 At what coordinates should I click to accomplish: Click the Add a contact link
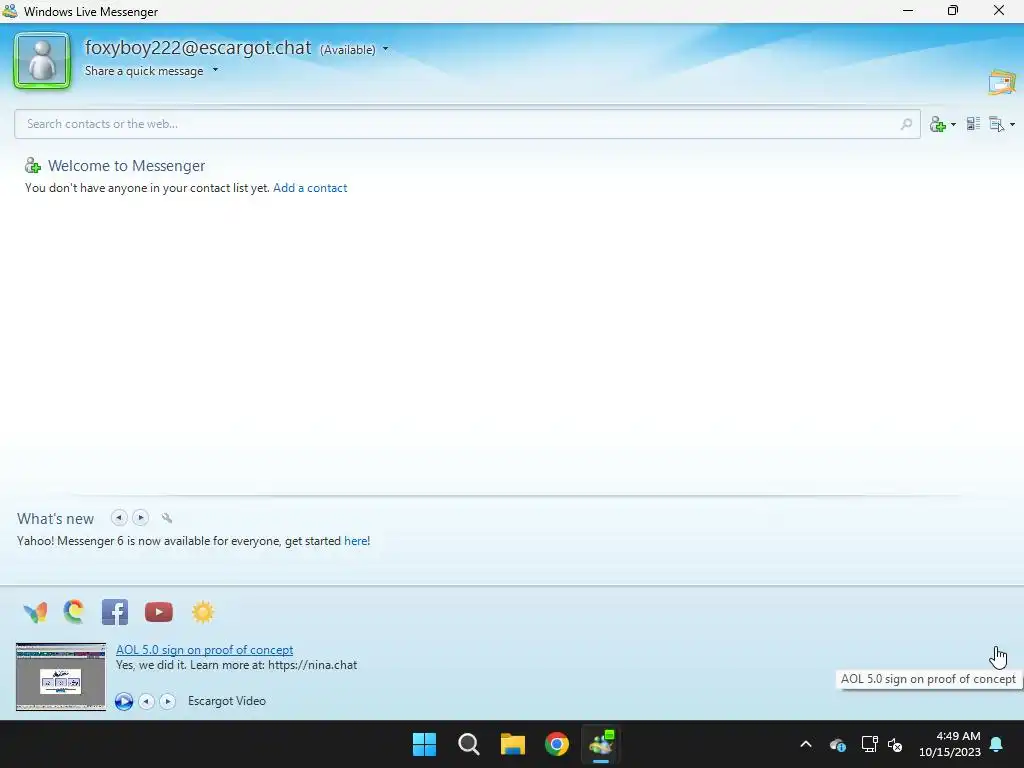coord(310,188)
